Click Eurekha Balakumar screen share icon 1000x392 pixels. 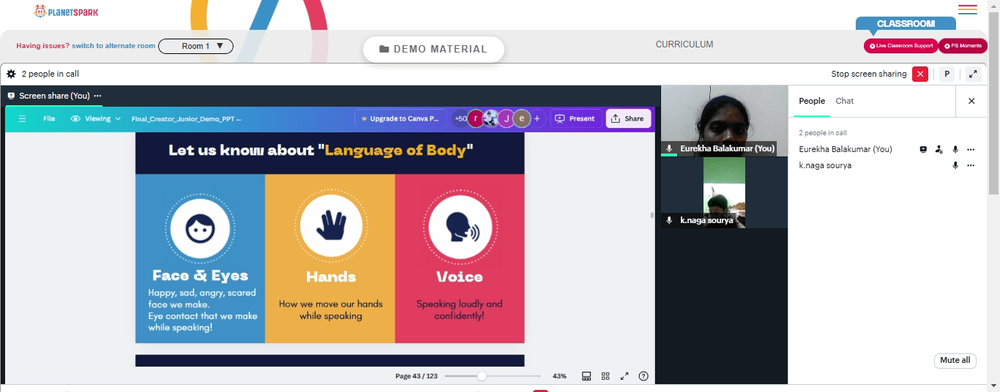click(923, 149)
